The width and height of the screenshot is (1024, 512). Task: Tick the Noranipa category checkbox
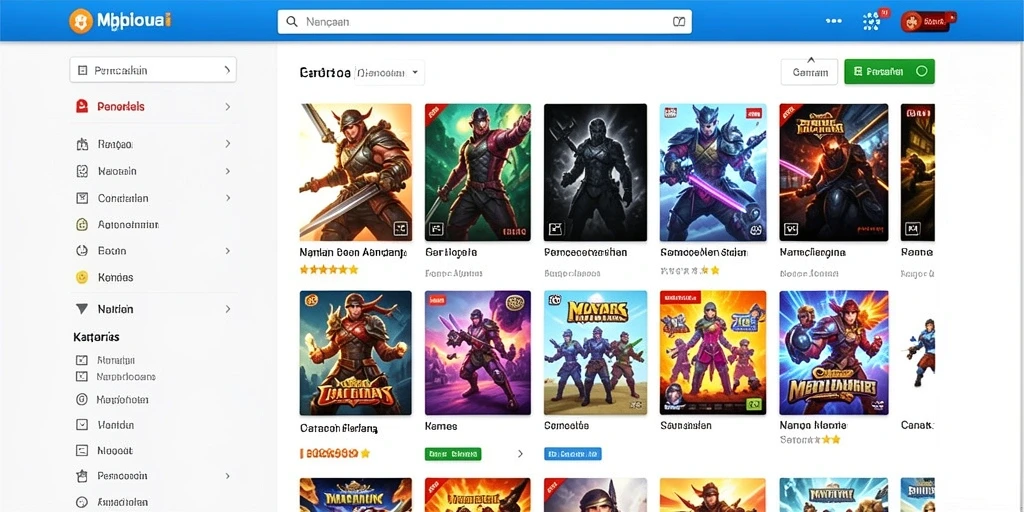pyautogui.click(x=82, y=360)
